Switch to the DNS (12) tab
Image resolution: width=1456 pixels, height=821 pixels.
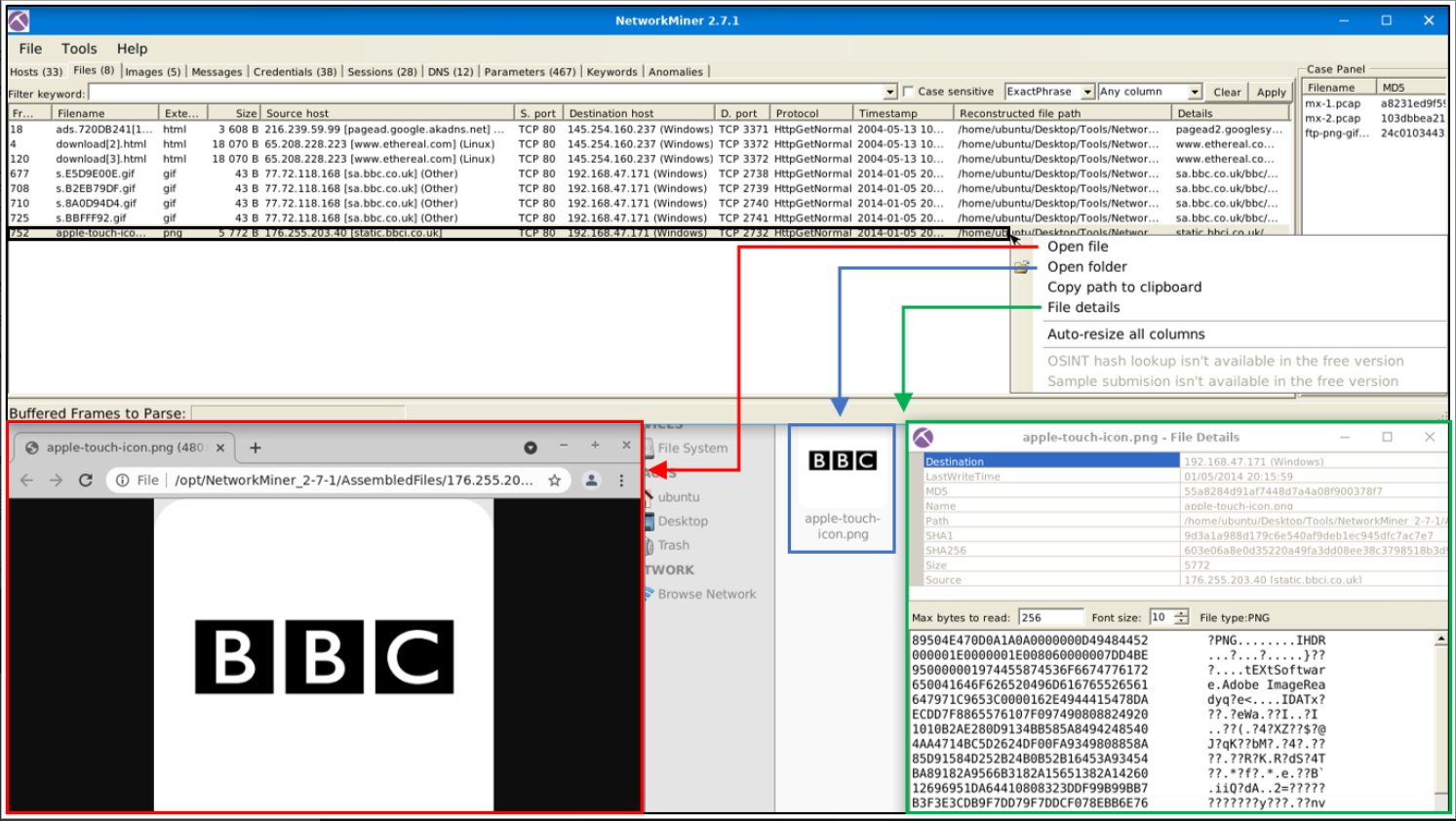(451, 72)
